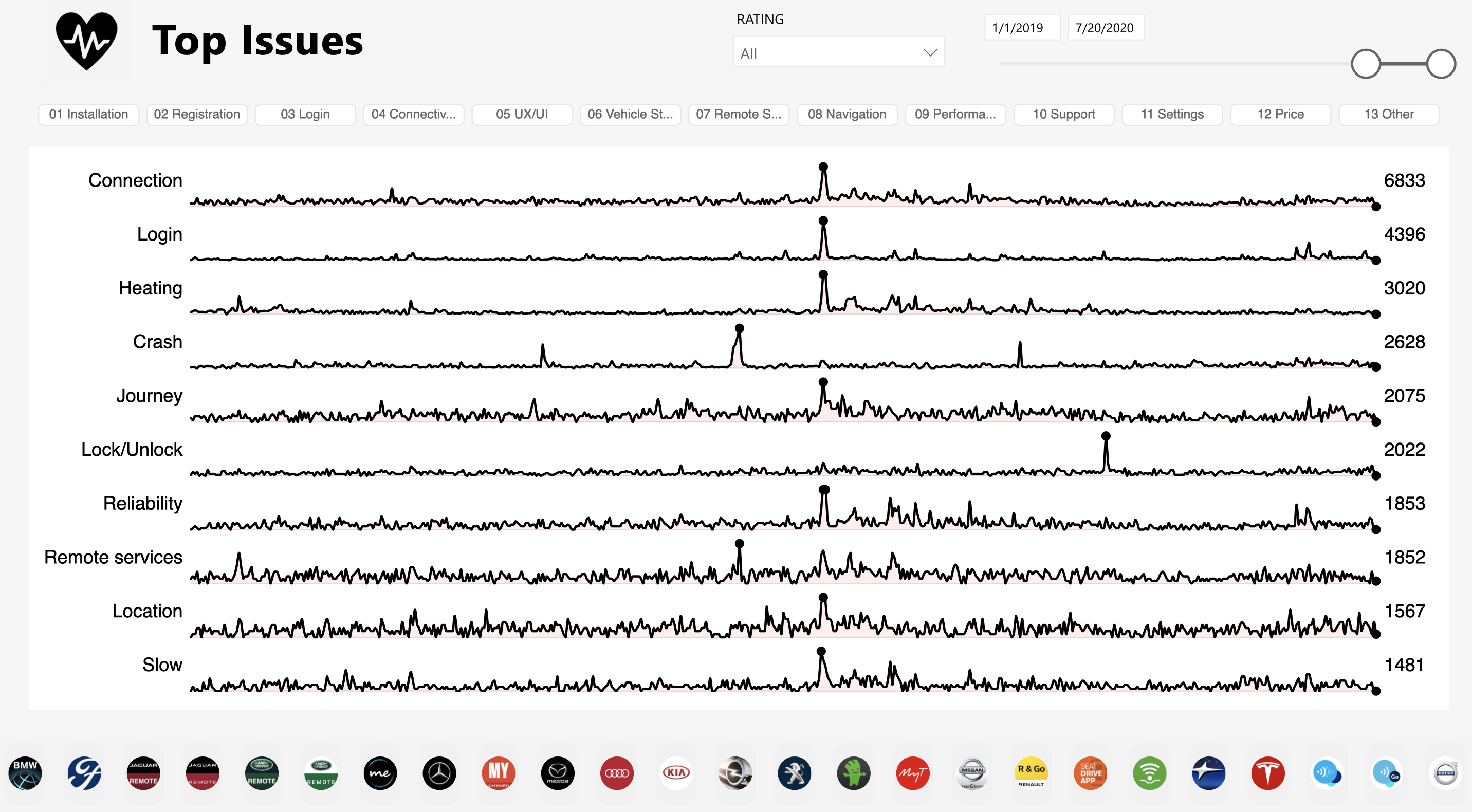Click the Lock/Unlock sparkline peak marker
The image size is (1472, 812).
click(x=1106, y=436)
